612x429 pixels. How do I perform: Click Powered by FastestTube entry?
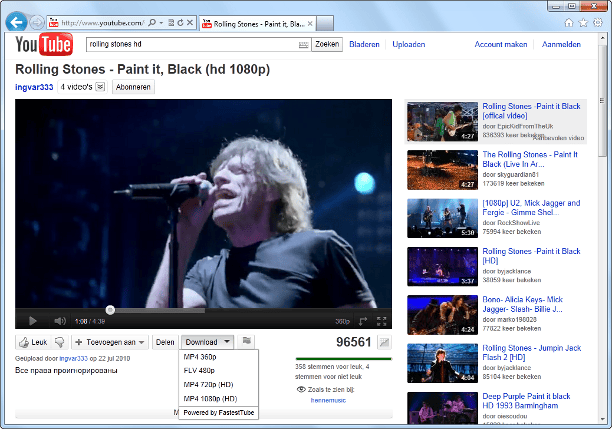point(219,413)
